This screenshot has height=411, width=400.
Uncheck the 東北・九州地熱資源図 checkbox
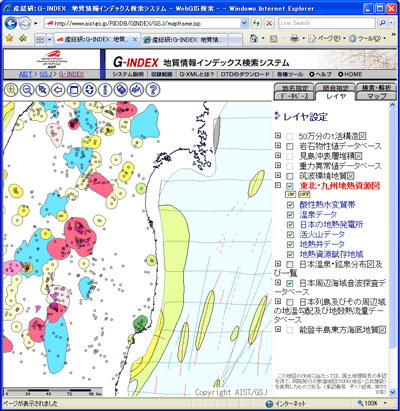click(290, 186)
